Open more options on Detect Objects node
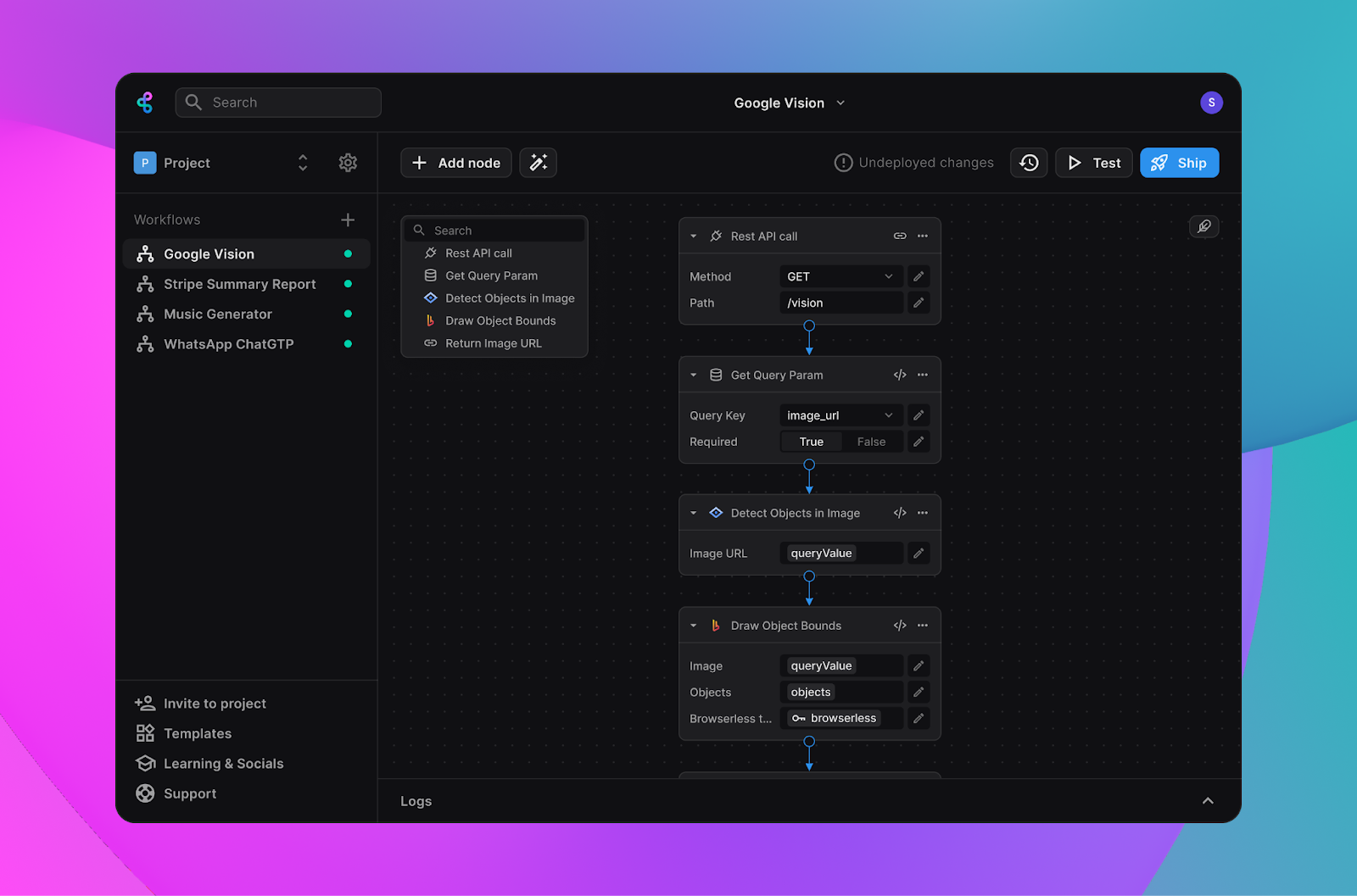 click(x=923, y=513)
